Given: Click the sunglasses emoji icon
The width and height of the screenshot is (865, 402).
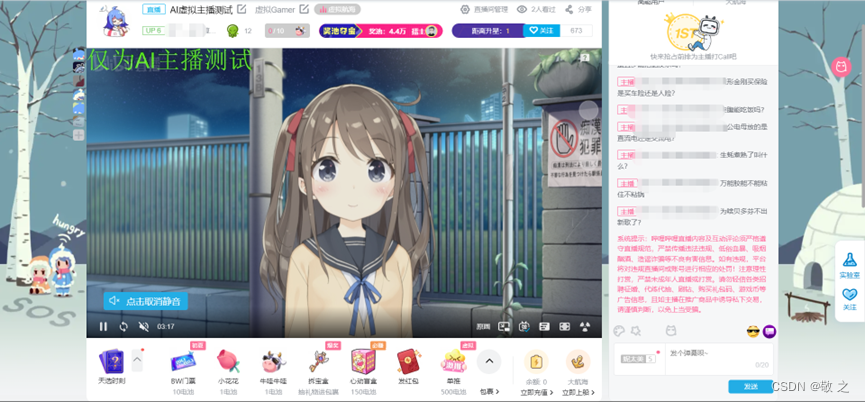Looking at the screenshot, I should [x=752, y=331].
